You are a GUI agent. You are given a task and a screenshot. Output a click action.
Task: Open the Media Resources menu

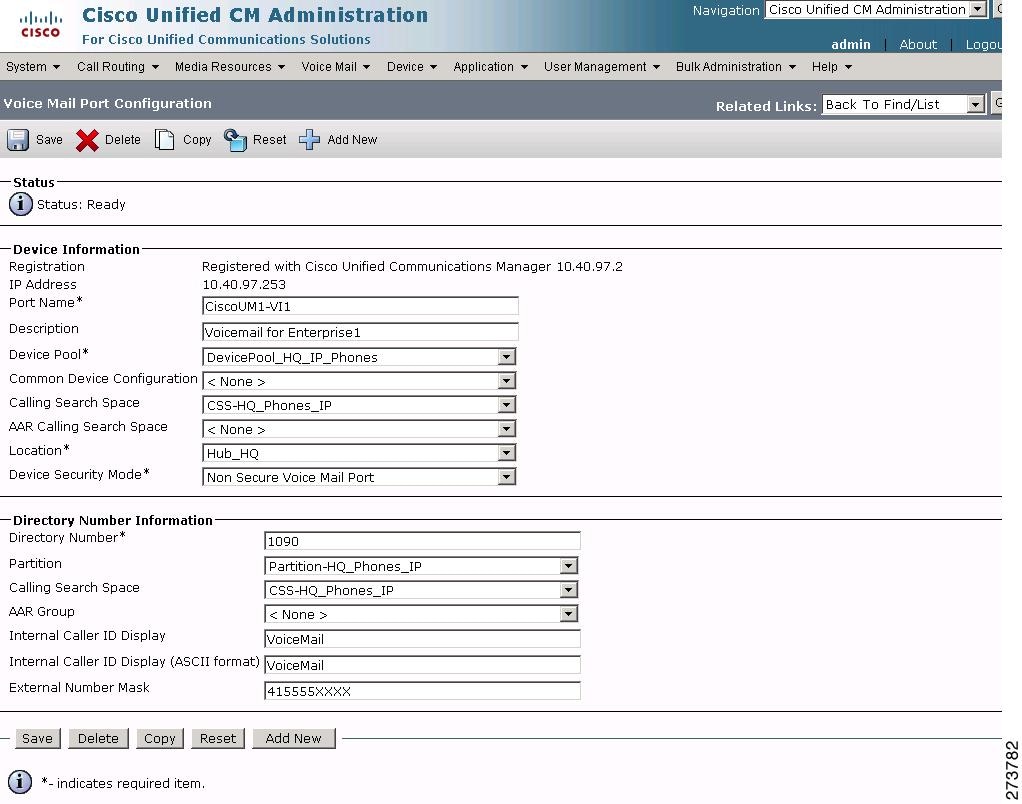[x=229, y=66]
